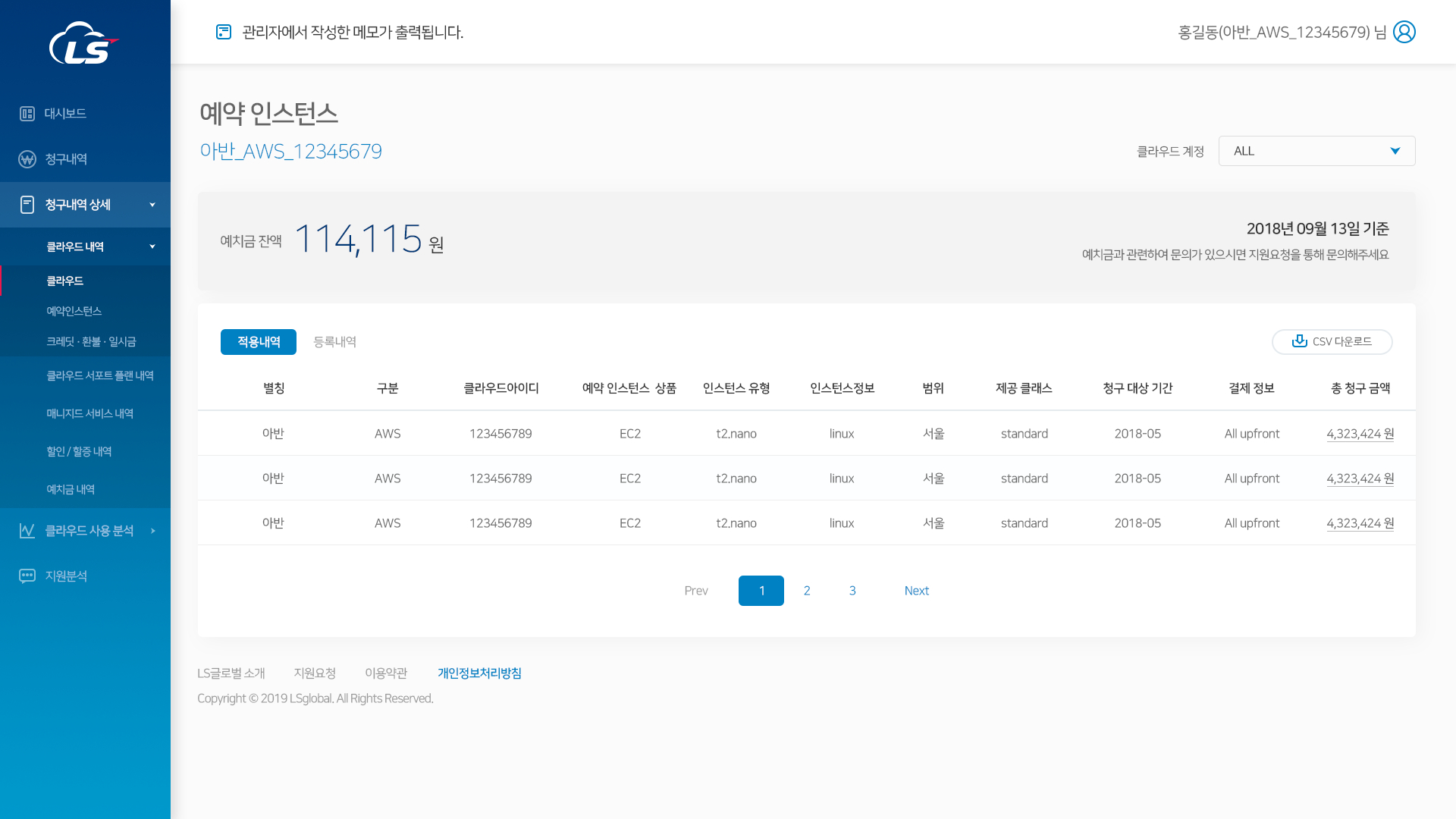Click the third row's 4,323,424 원 amount
1456x819 pixels.
(1360, 523)
